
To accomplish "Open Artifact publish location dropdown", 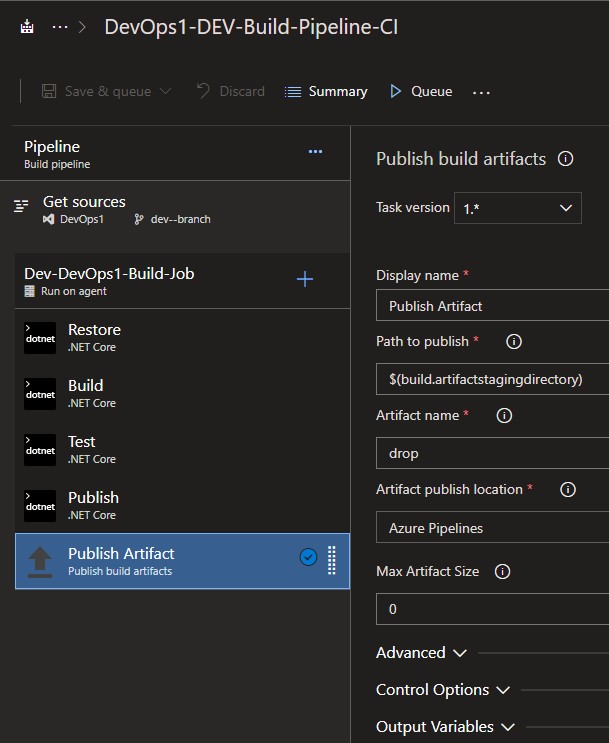I will coord(492,527).
